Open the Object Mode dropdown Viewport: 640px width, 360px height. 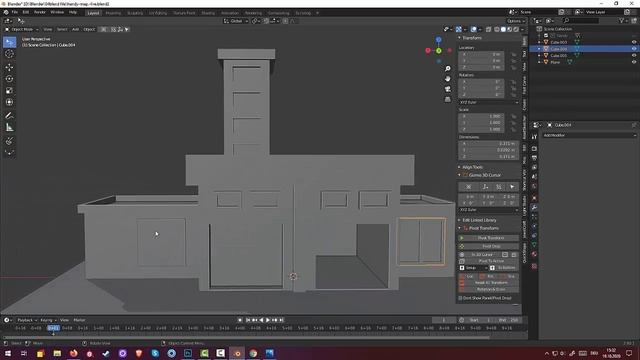point(22,29)
